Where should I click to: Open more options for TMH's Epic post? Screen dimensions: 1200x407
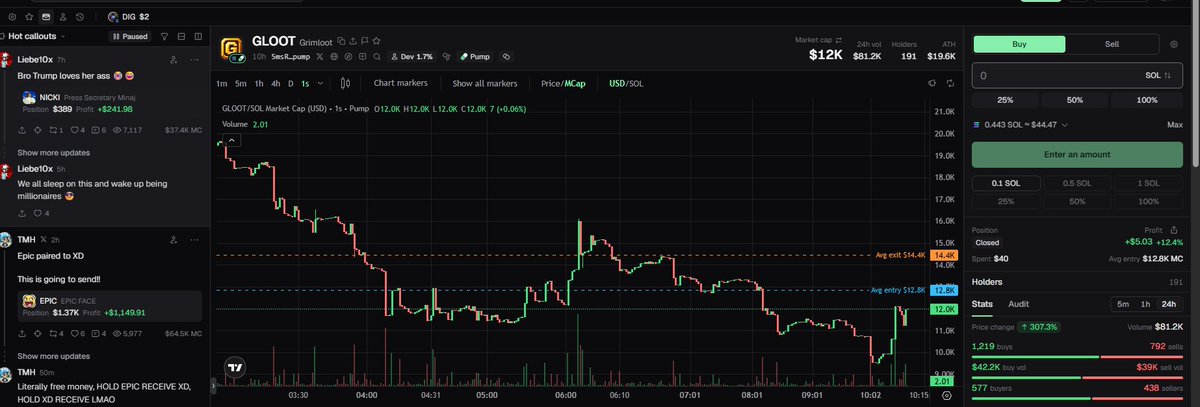(196, 240)
